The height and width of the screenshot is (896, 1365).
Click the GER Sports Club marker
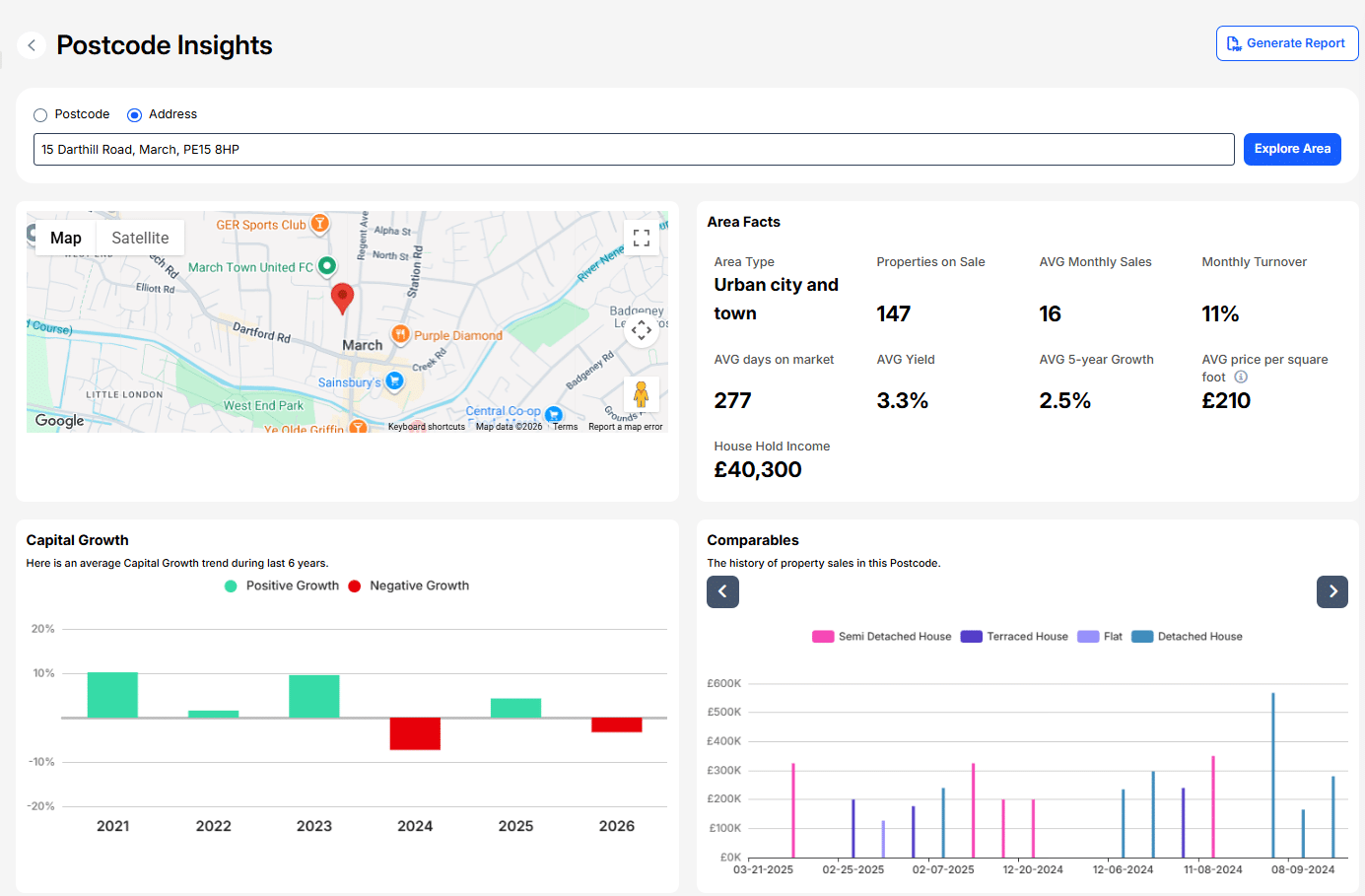[x=320, y=224]
